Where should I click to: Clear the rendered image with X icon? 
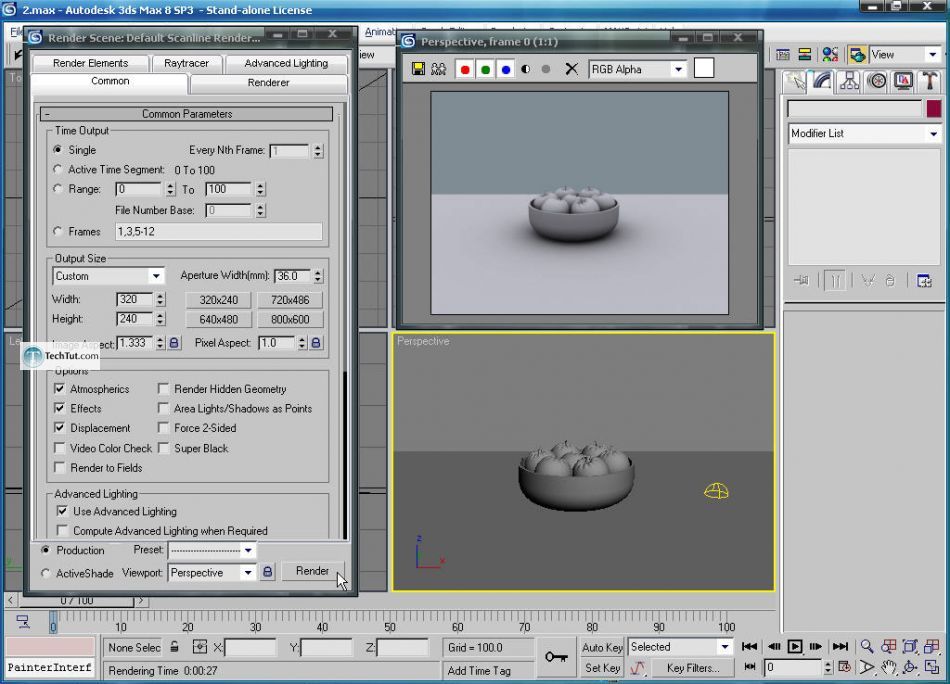pyautogui.click(x=571, y=70)
